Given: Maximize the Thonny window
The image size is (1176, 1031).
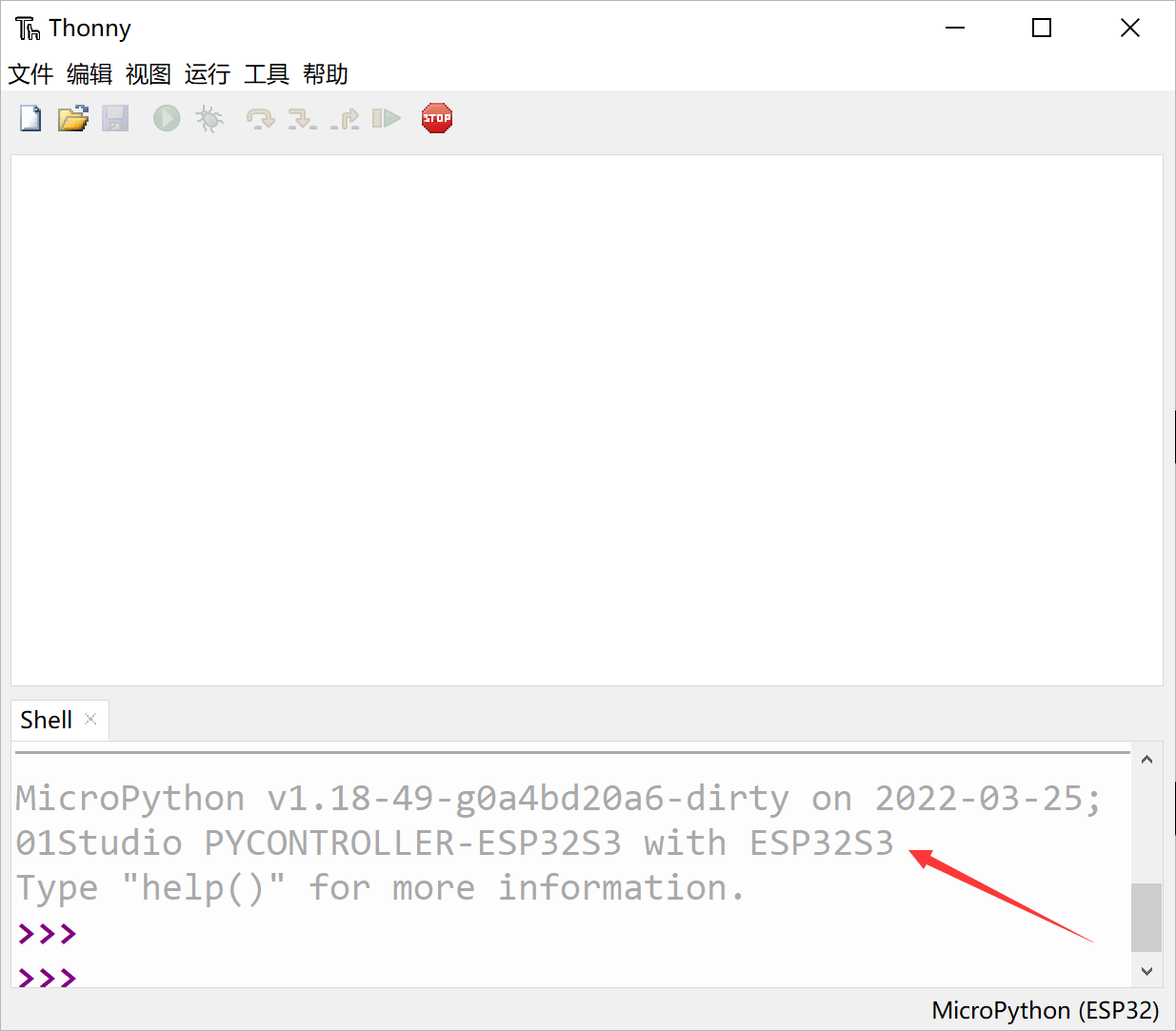Looking at the screenshot, I should [1042, 29].
